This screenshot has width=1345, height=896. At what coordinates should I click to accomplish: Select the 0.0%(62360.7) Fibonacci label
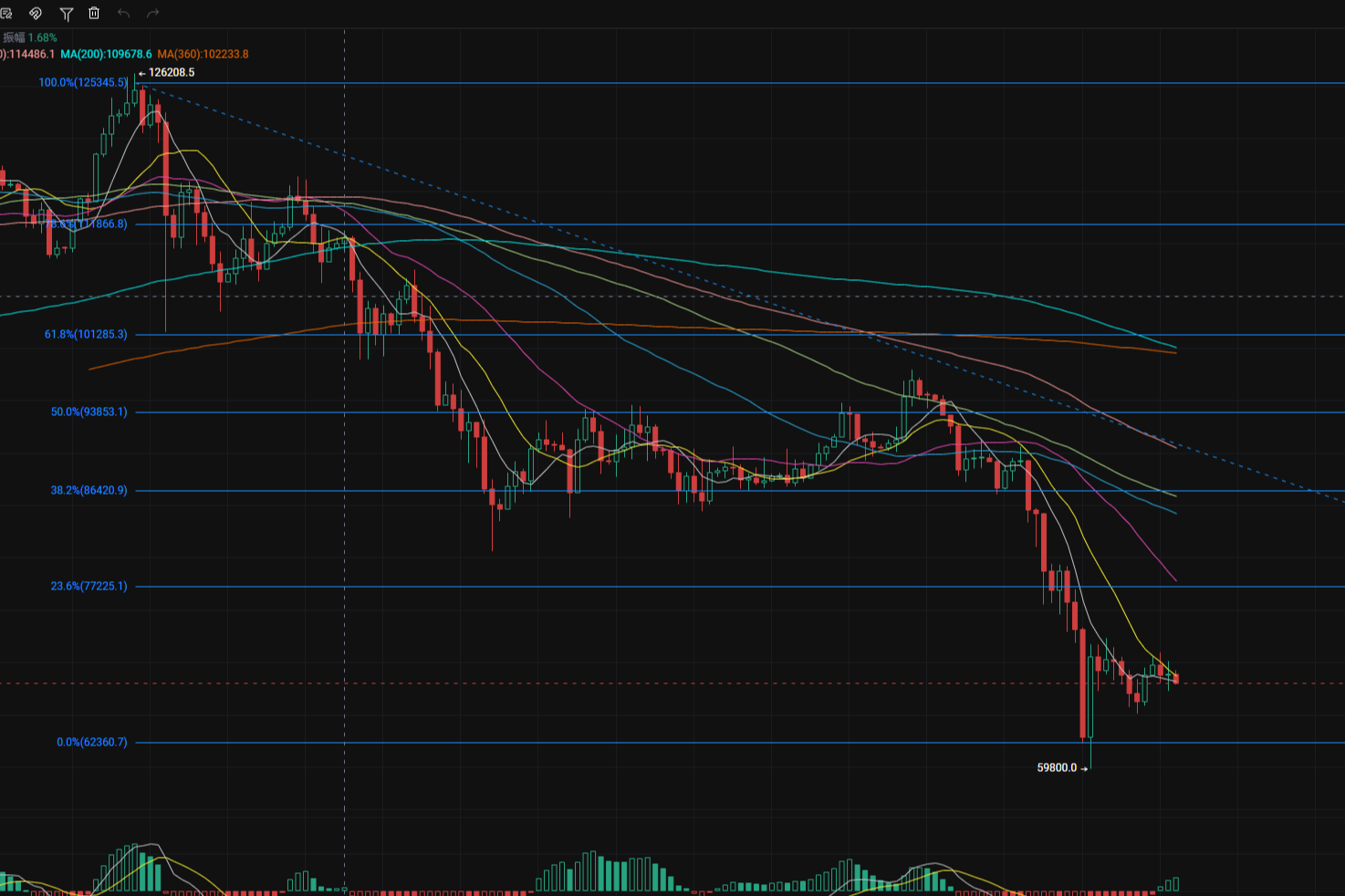91,743
